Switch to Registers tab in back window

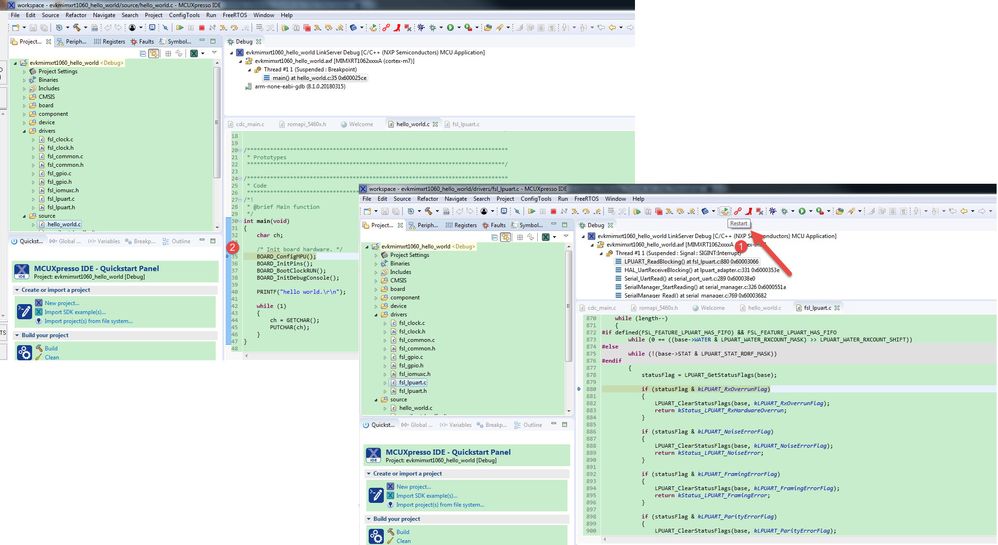[109, 41]
